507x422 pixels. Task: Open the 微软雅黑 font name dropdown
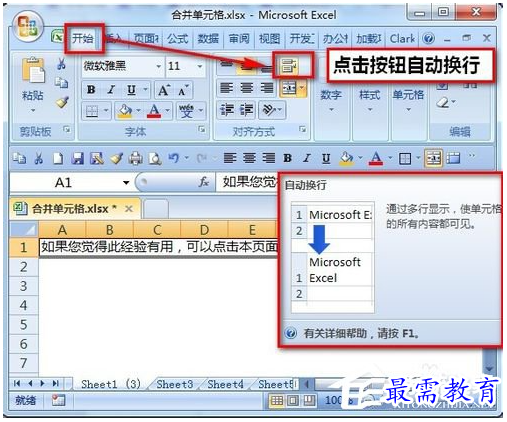click(x=159, y=66)
